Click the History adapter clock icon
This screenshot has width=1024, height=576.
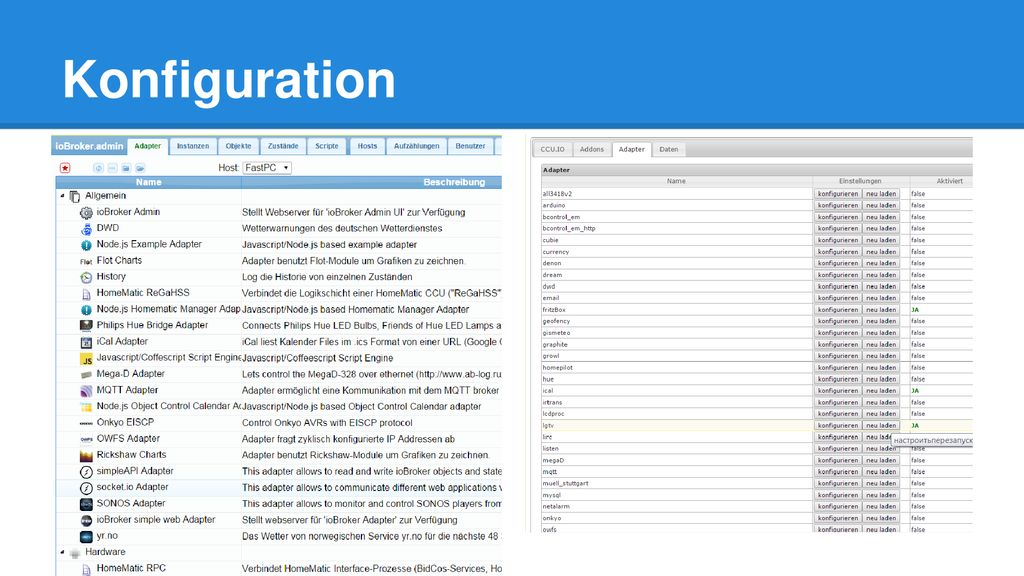tap(86, 277)
